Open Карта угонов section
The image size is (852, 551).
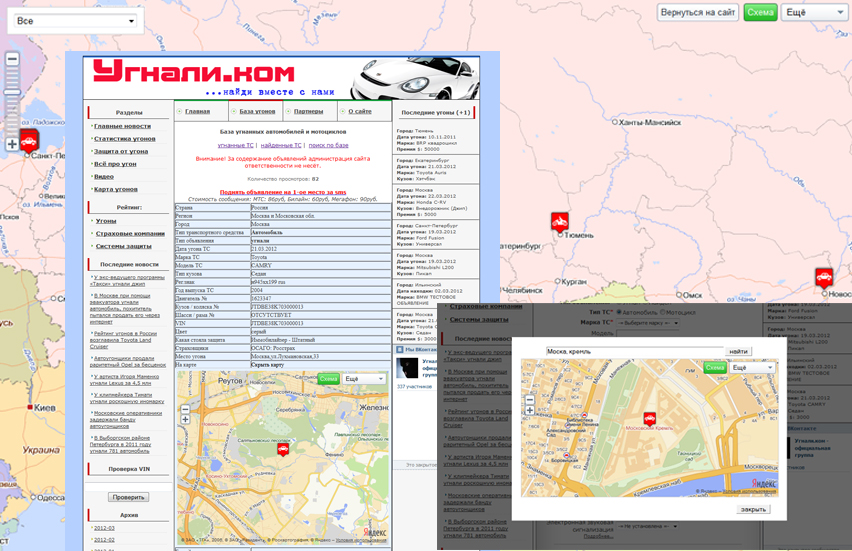(x=116, y=189)
